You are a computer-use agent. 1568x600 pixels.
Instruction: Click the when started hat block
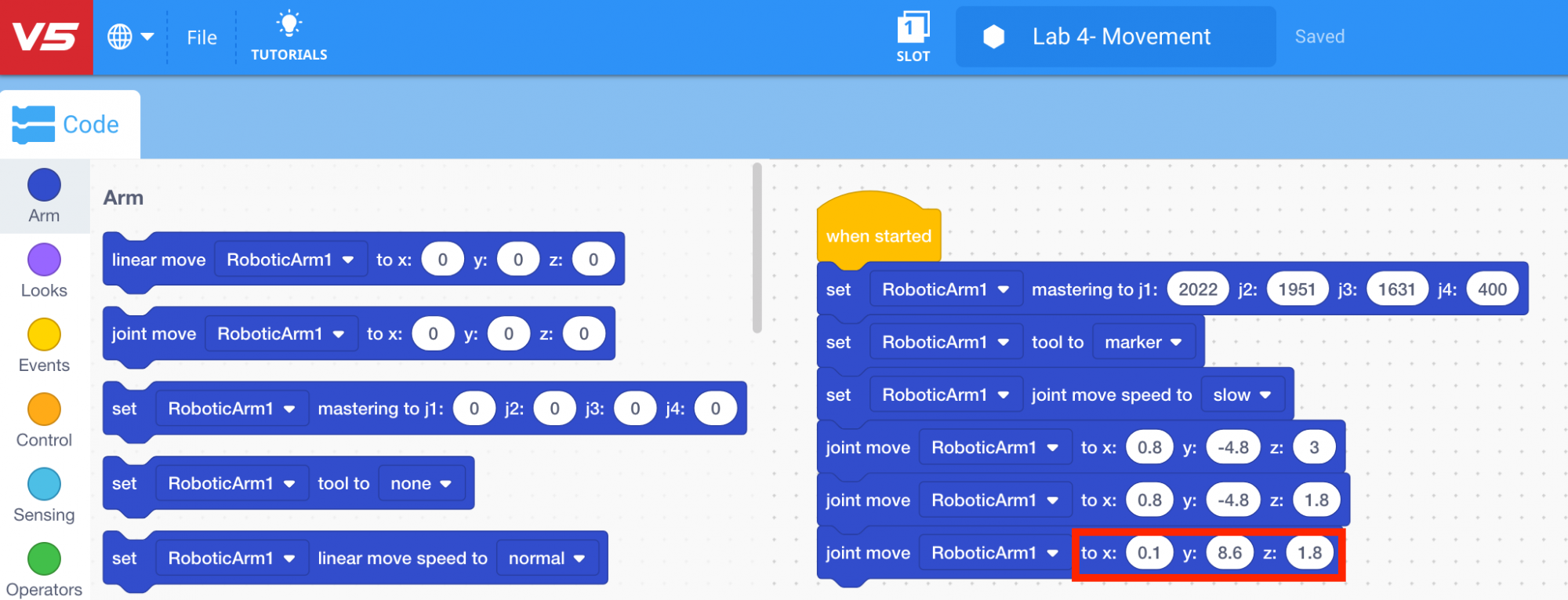pos(878,235)
